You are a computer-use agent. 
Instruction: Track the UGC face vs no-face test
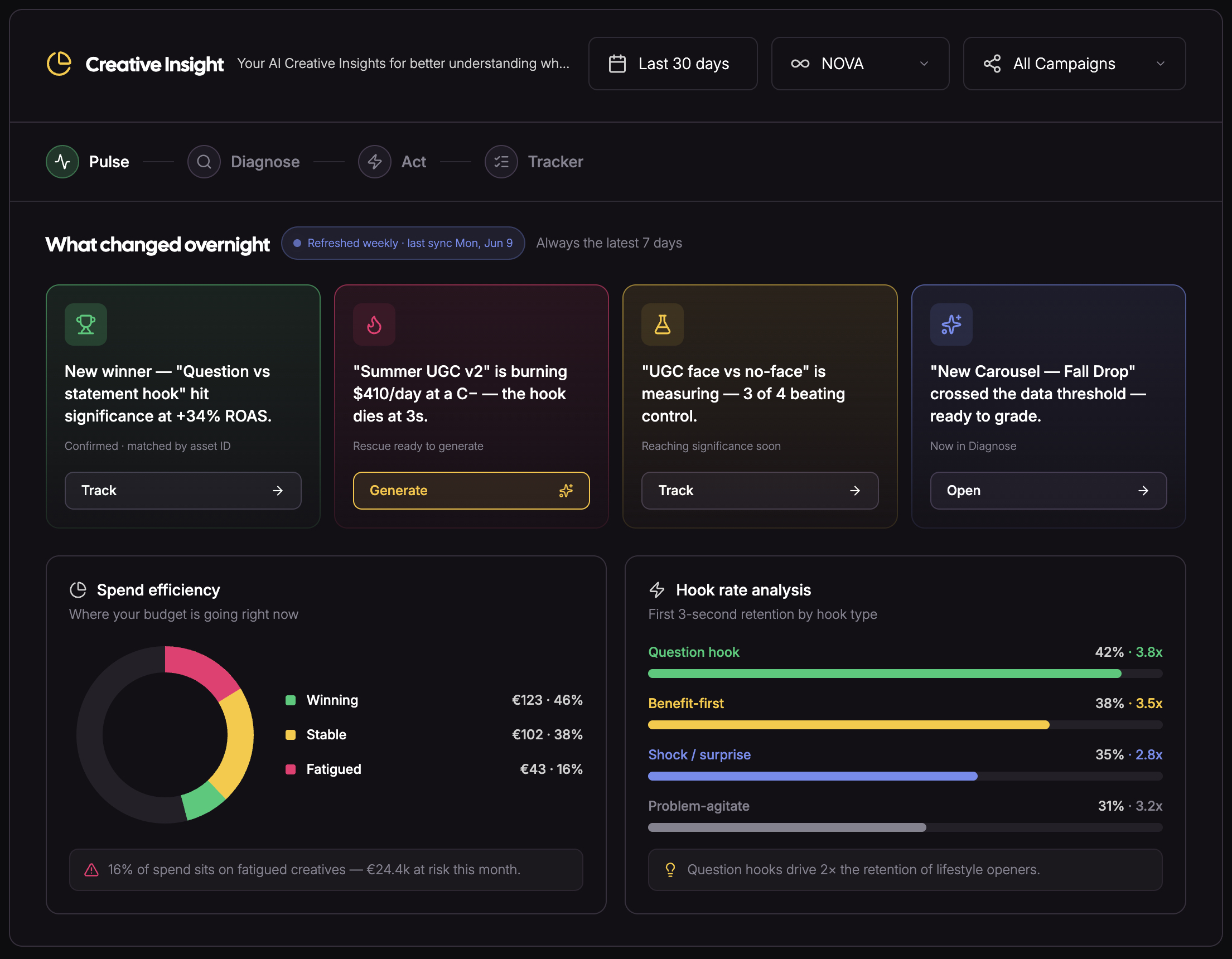(760, 491)
